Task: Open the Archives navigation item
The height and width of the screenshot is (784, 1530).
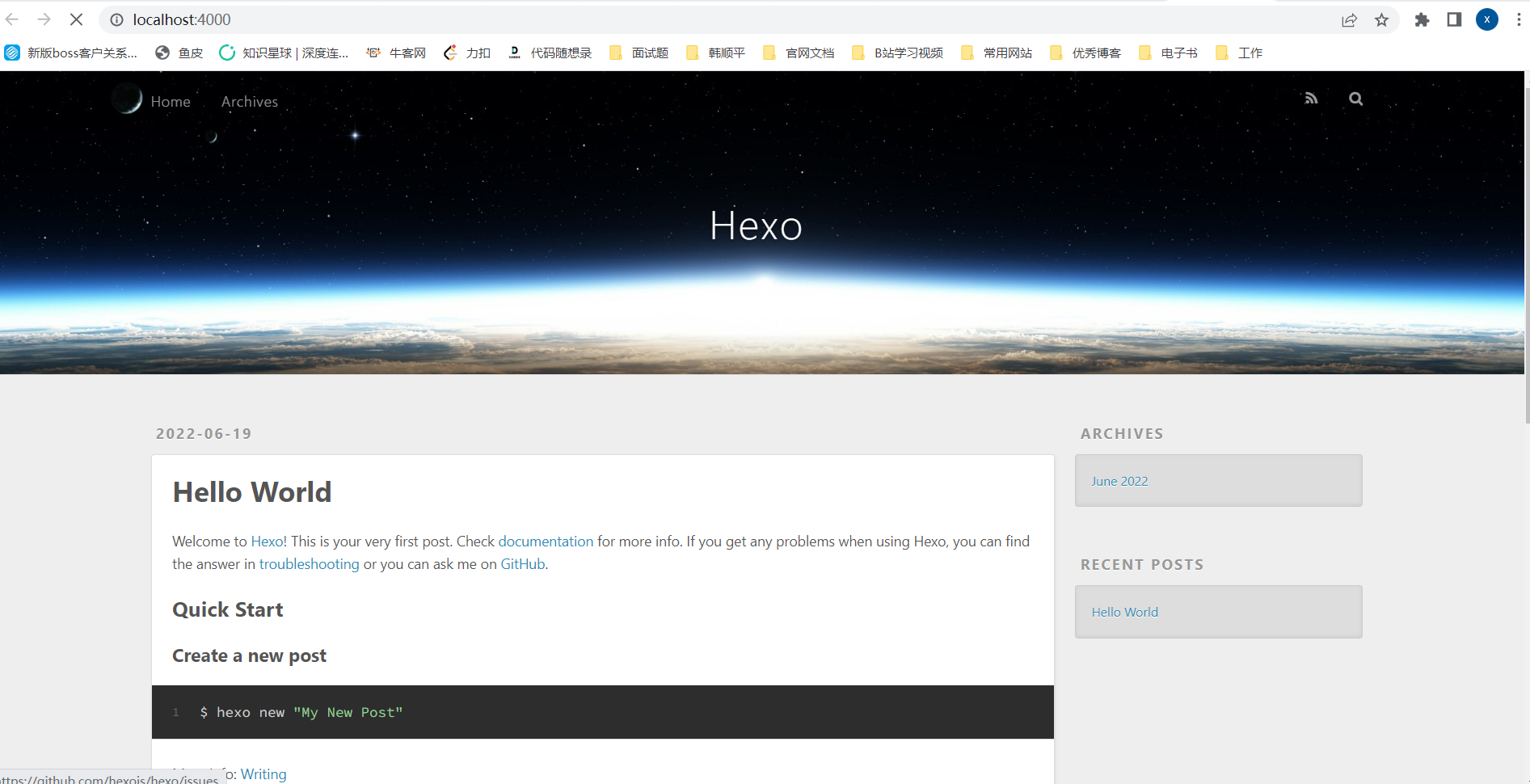Action: click(x=249, y=101)
